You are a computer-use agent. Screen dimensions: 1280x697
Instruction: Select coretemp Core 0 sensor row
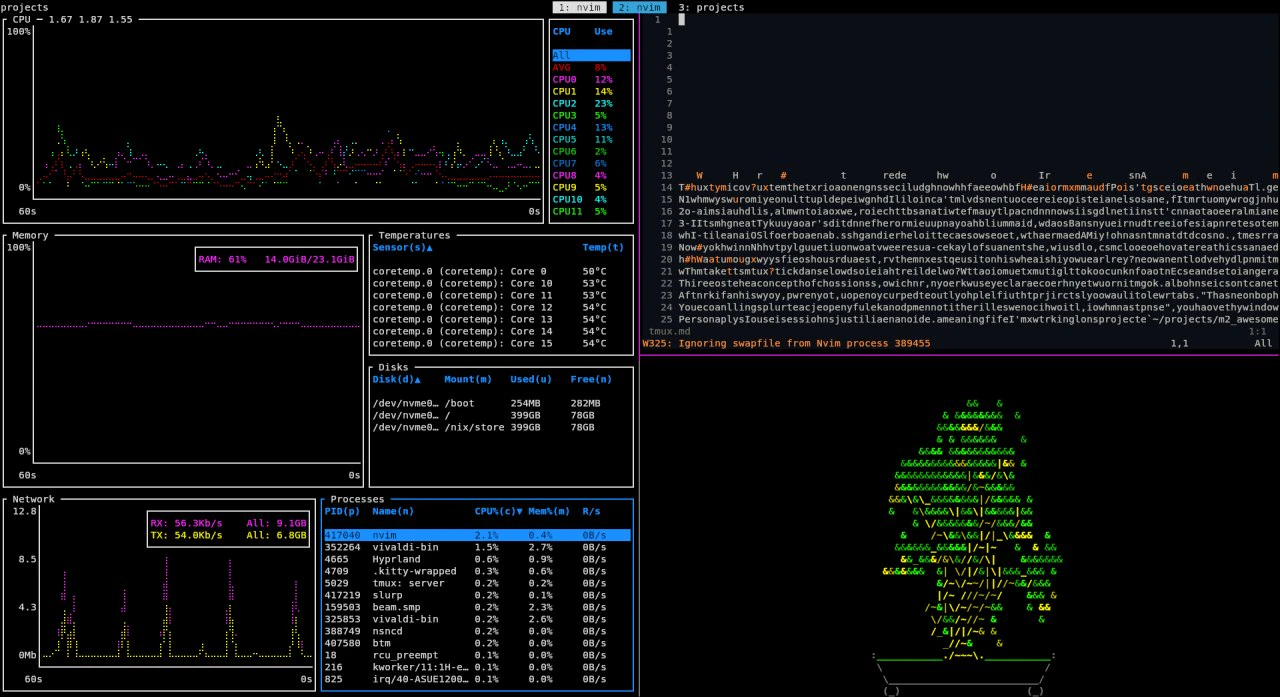[x=501, y=271]
